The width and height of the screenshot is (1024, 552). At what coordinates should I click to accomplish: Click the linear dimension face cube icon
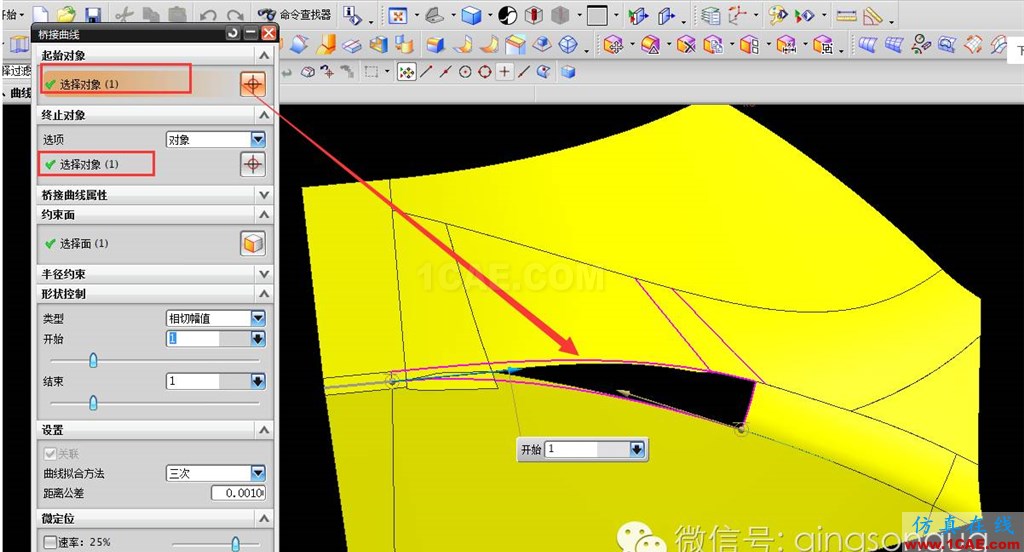point(786,44)
